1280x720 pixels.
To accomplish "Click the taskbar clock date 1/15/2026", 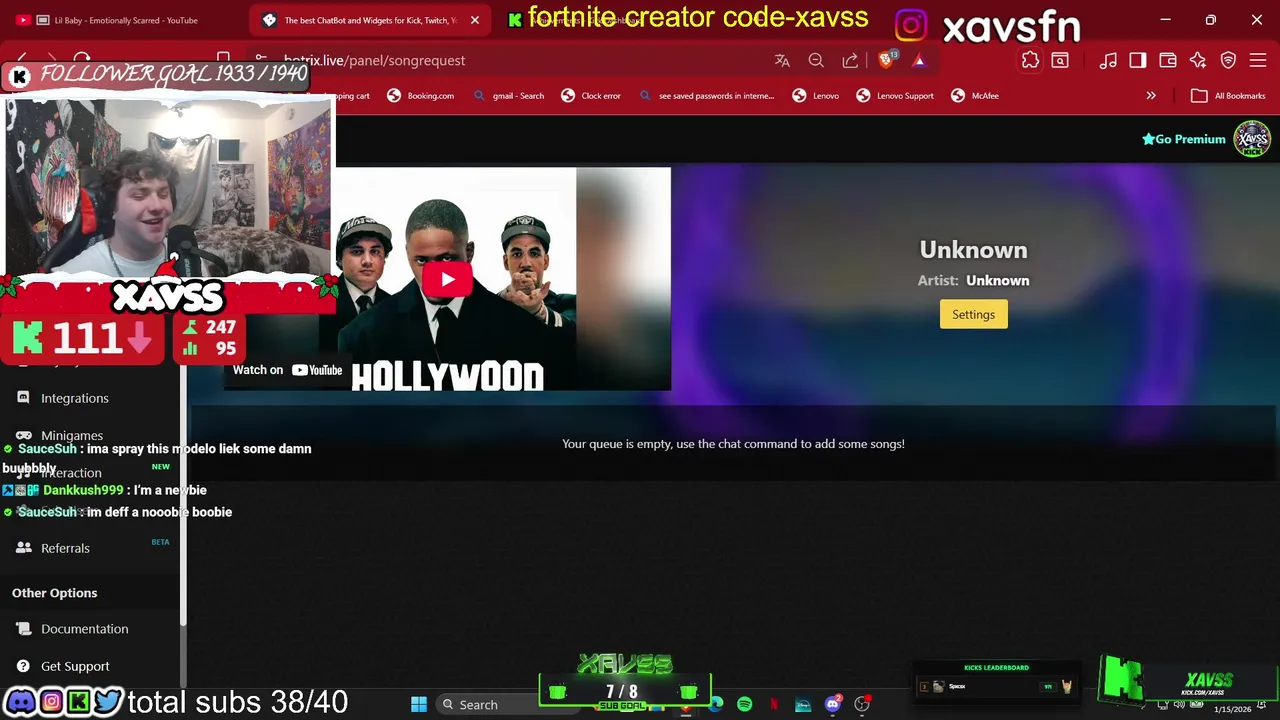I will (x=1232, y=709).
